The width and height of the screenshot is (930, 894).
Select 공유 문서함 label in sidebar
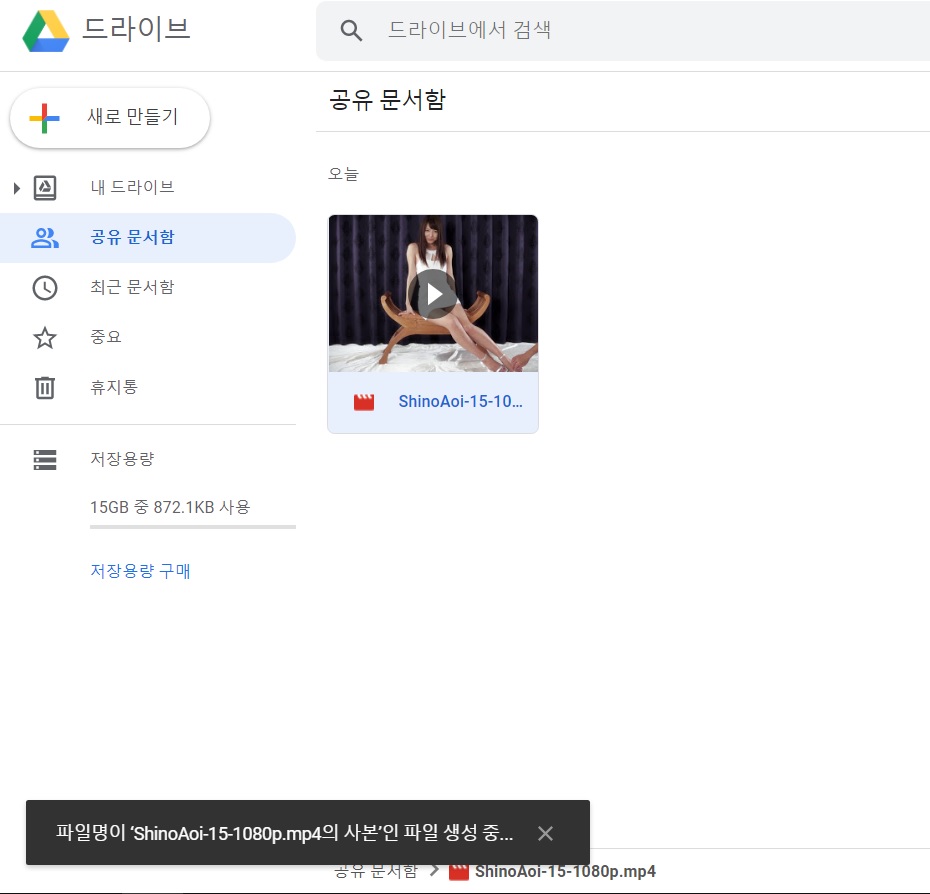132,237
